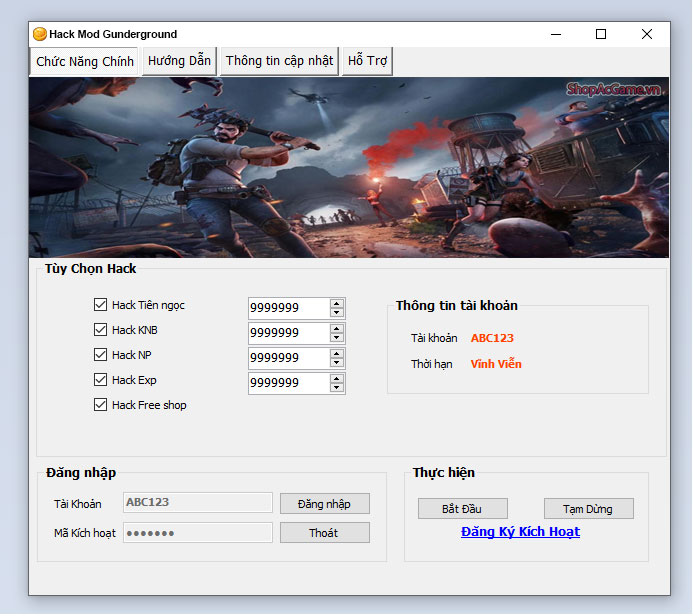Open the Hướng Dẫn tab
The width and height of the screenshot is (693, 616).
click(179, 61)
